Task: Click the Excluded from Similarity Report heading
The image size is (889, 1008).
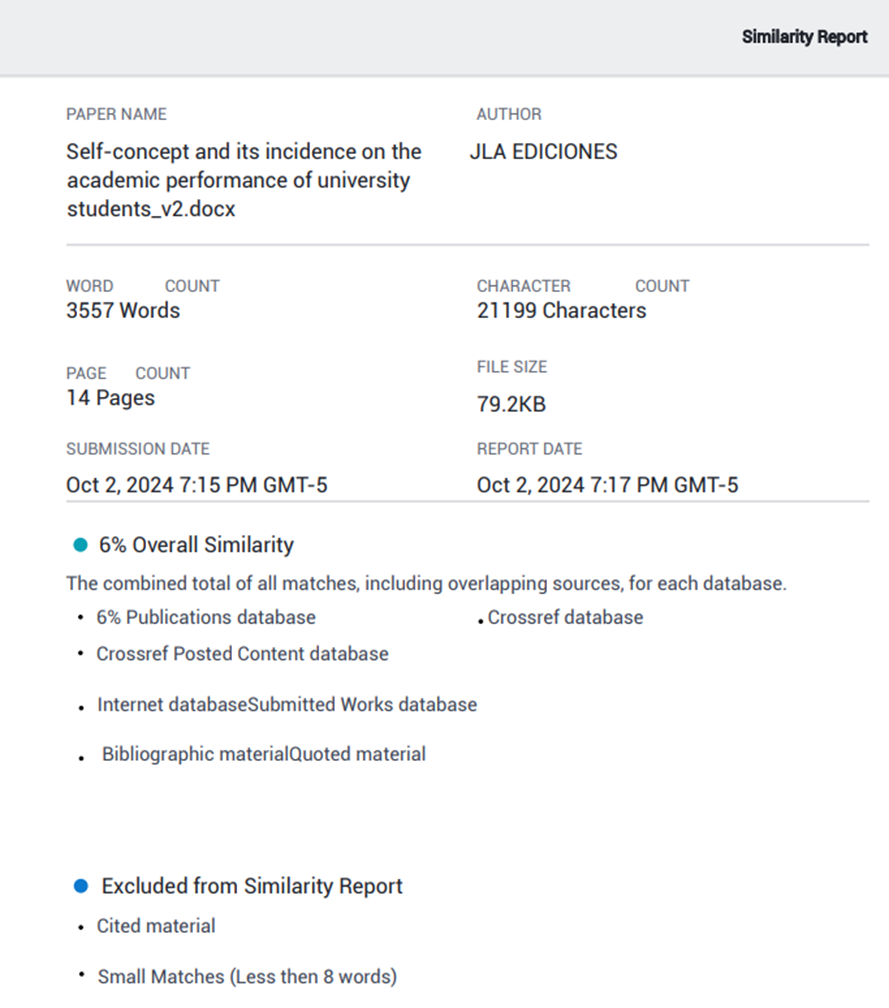Action: [252, 886]
